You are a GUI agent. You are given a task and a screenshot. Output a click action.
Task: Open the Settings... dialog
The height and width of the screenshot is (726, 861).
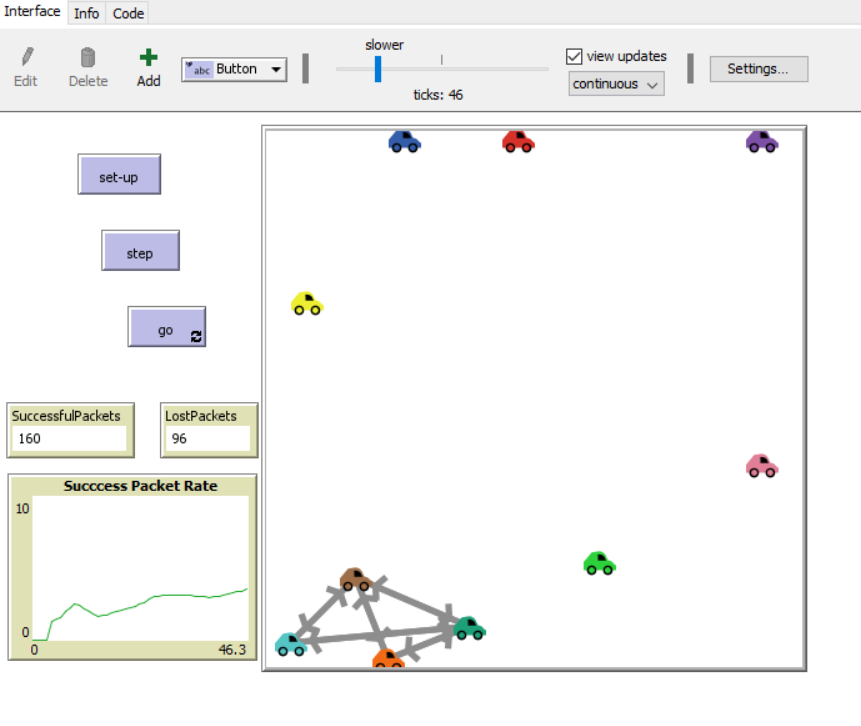[758, 69]
